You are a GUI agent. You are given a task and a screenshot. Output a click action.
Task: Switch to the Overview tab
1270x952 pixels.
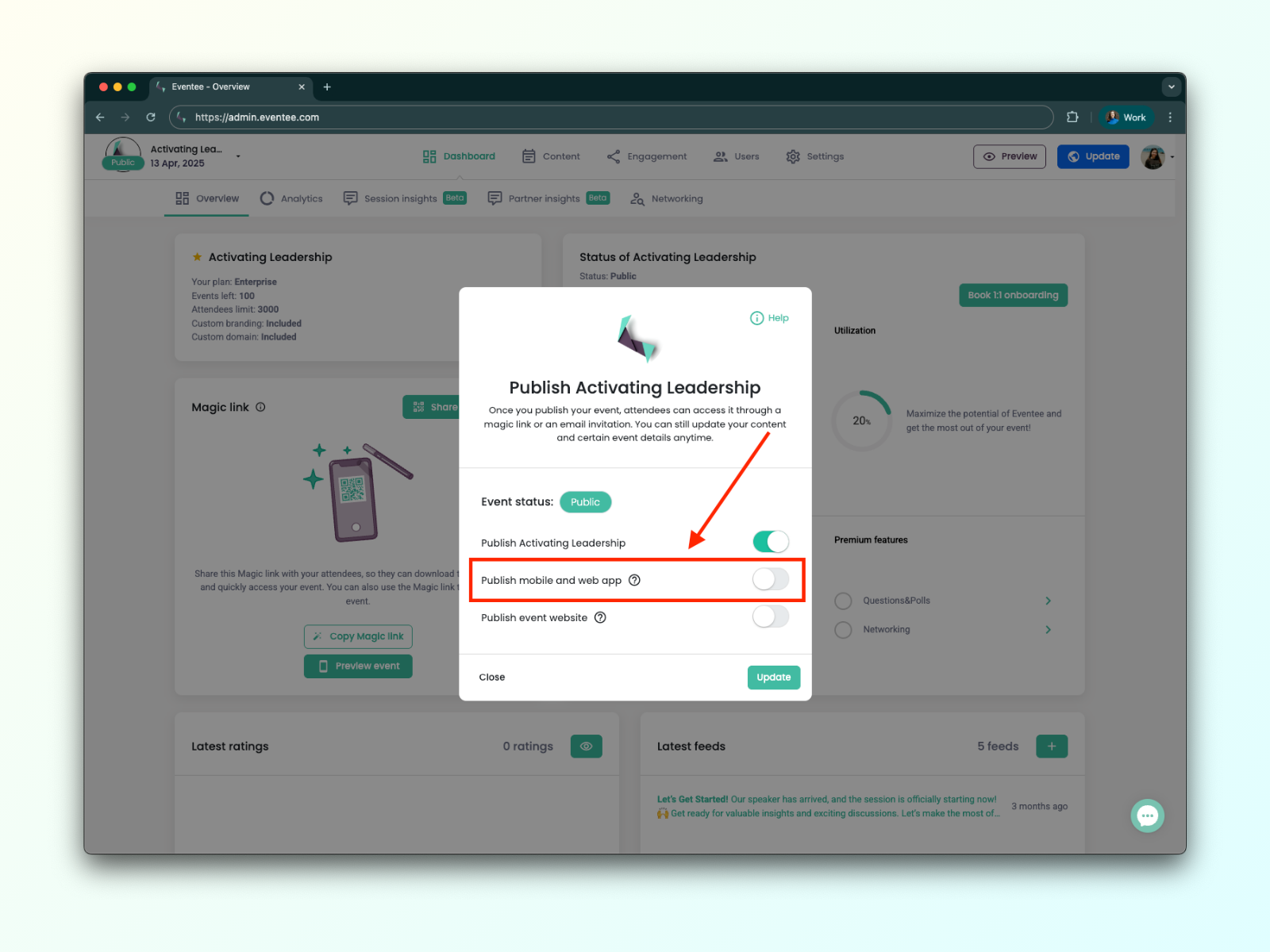coord(207,198)
